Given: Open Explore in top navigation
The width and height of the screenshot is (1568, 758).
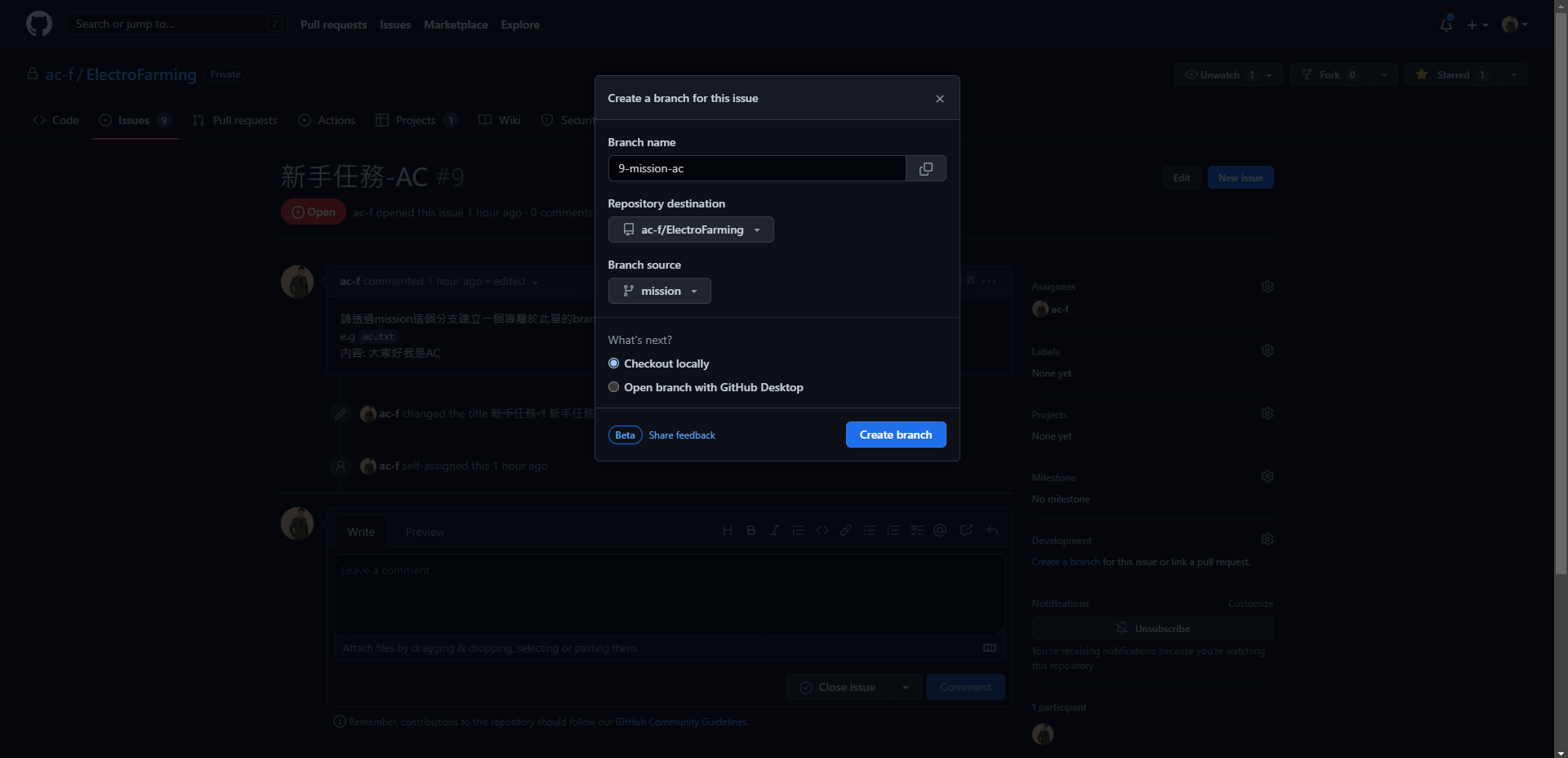Looking at the screenshot, I should pos(520,25).
